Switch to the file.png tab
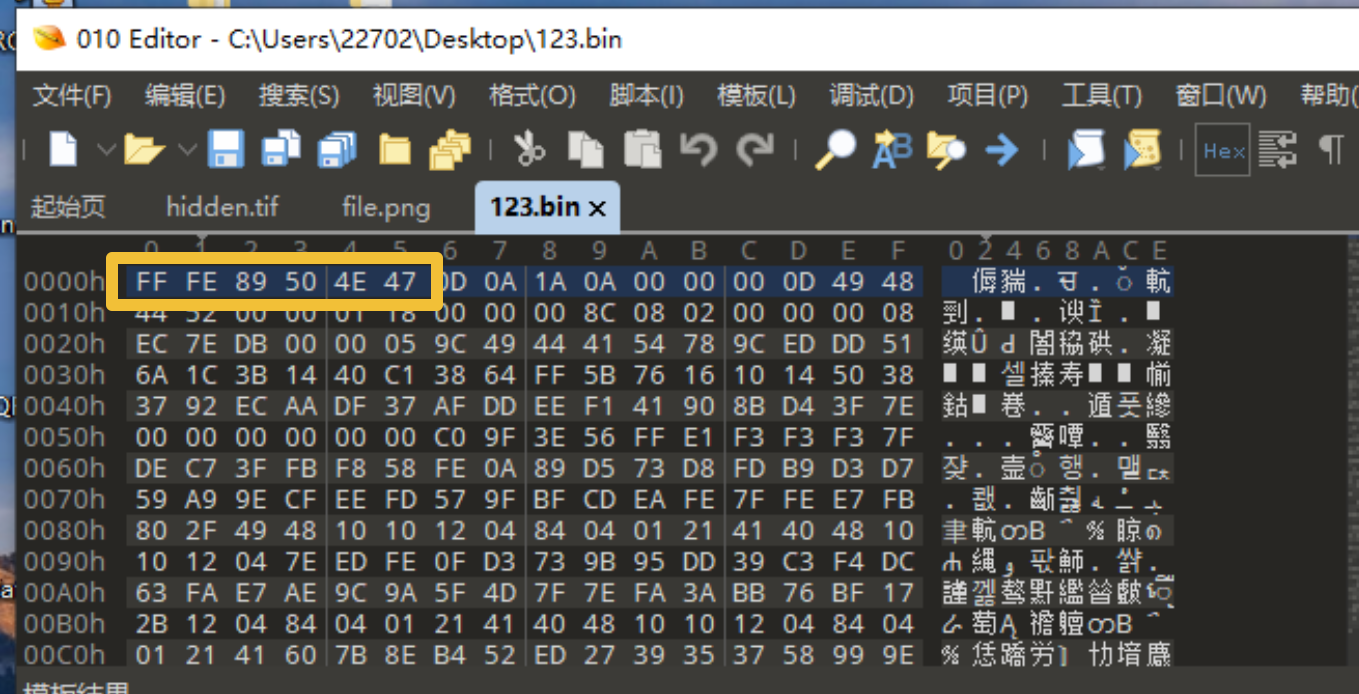This screenshot has width=1359, height=694. point(386,207)
